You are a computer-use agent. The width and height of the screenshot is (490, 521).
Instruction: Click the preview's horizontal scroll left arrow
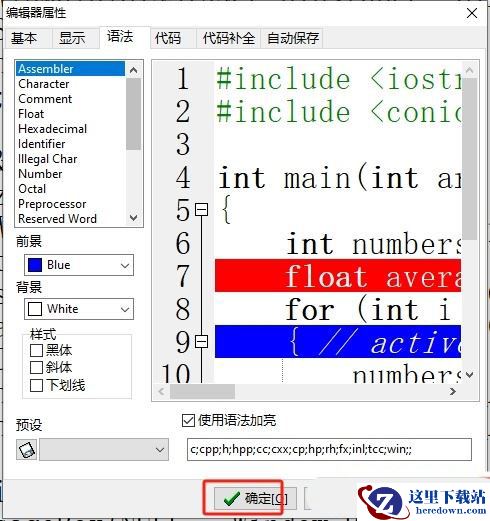[x=162, y=391]
